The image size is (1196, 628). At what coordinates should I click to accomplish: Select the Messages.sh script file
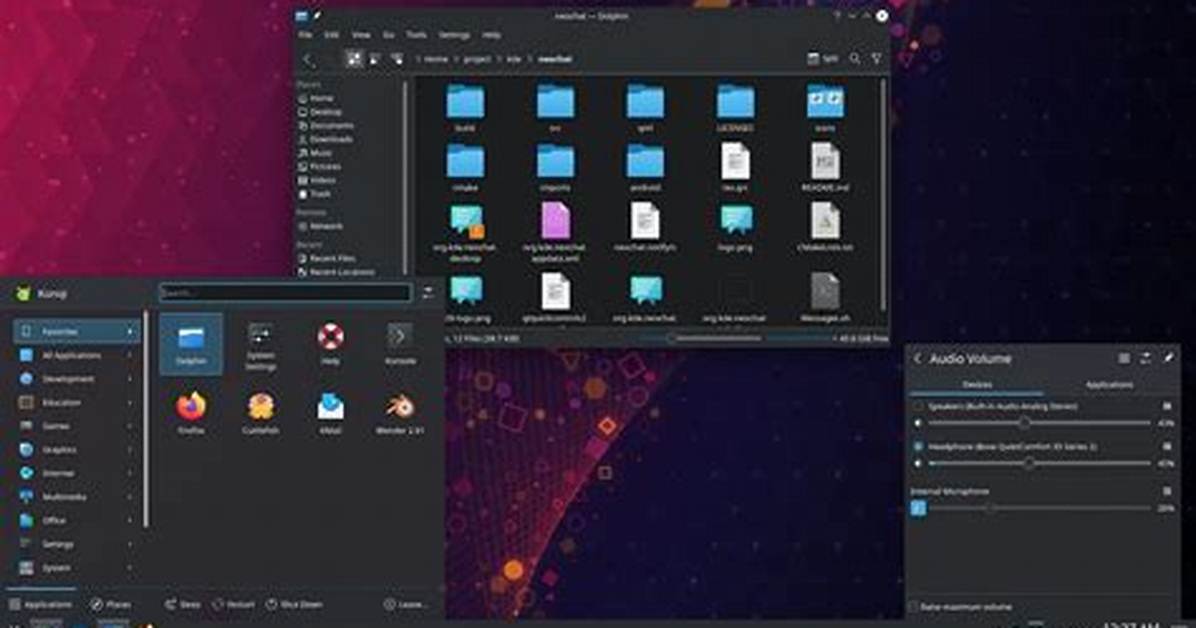click(825, 298)
